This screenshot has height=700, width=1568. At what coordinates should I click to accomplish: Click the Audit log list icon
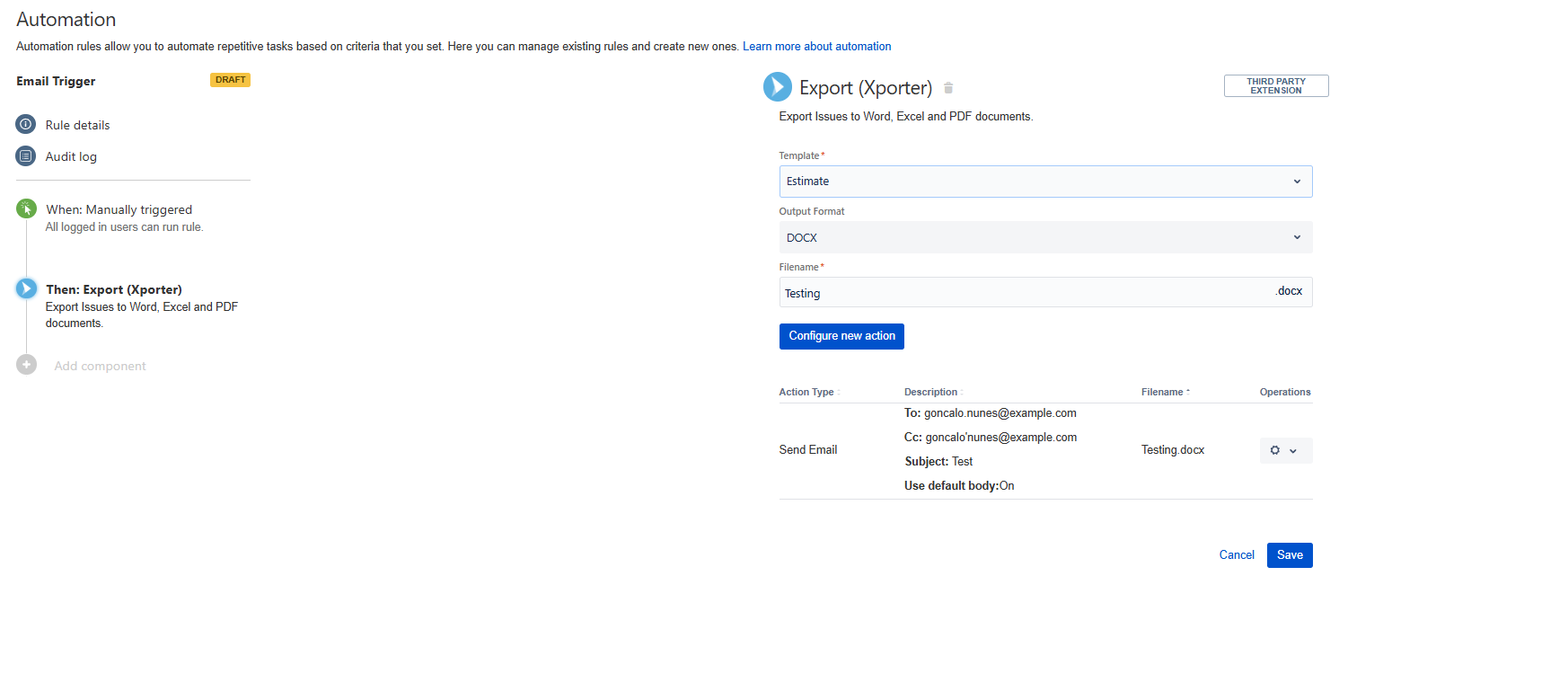[26, 155]
